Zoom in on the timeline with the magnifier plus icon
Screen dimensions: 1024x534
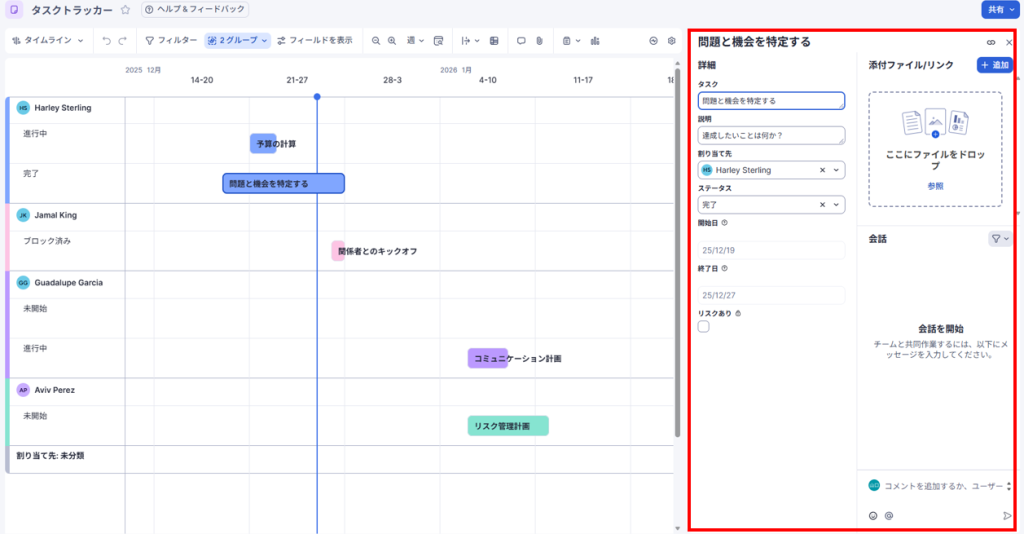point(392,41)
